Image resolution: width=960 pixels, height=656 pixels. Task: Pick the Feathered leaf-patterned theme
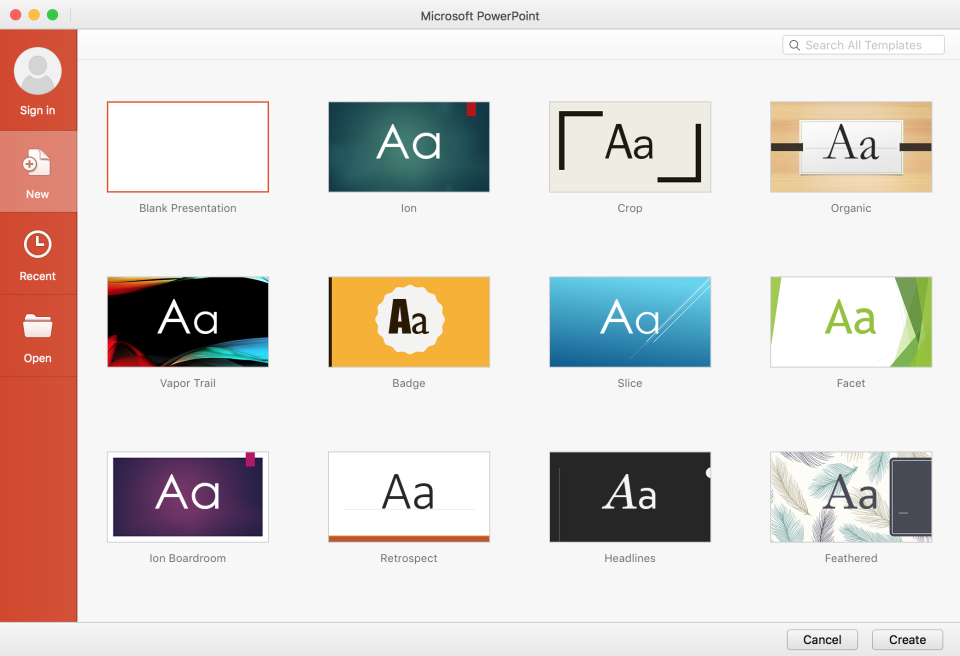[x=850, y=496]
